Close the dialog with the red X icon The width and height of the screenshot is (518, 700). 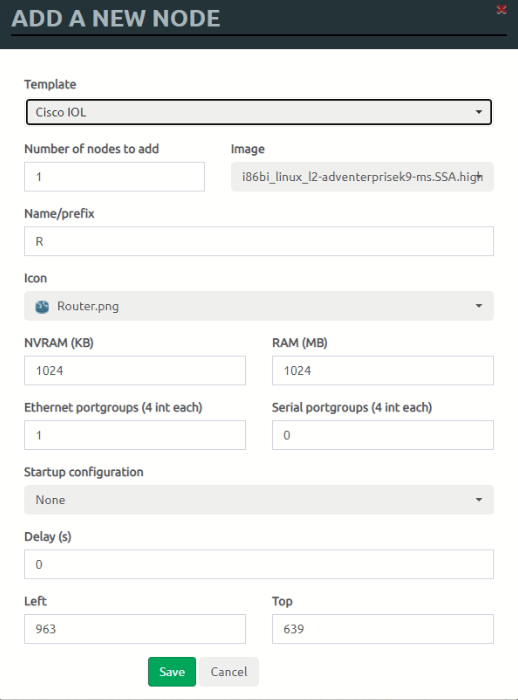[x=501, y=9]
